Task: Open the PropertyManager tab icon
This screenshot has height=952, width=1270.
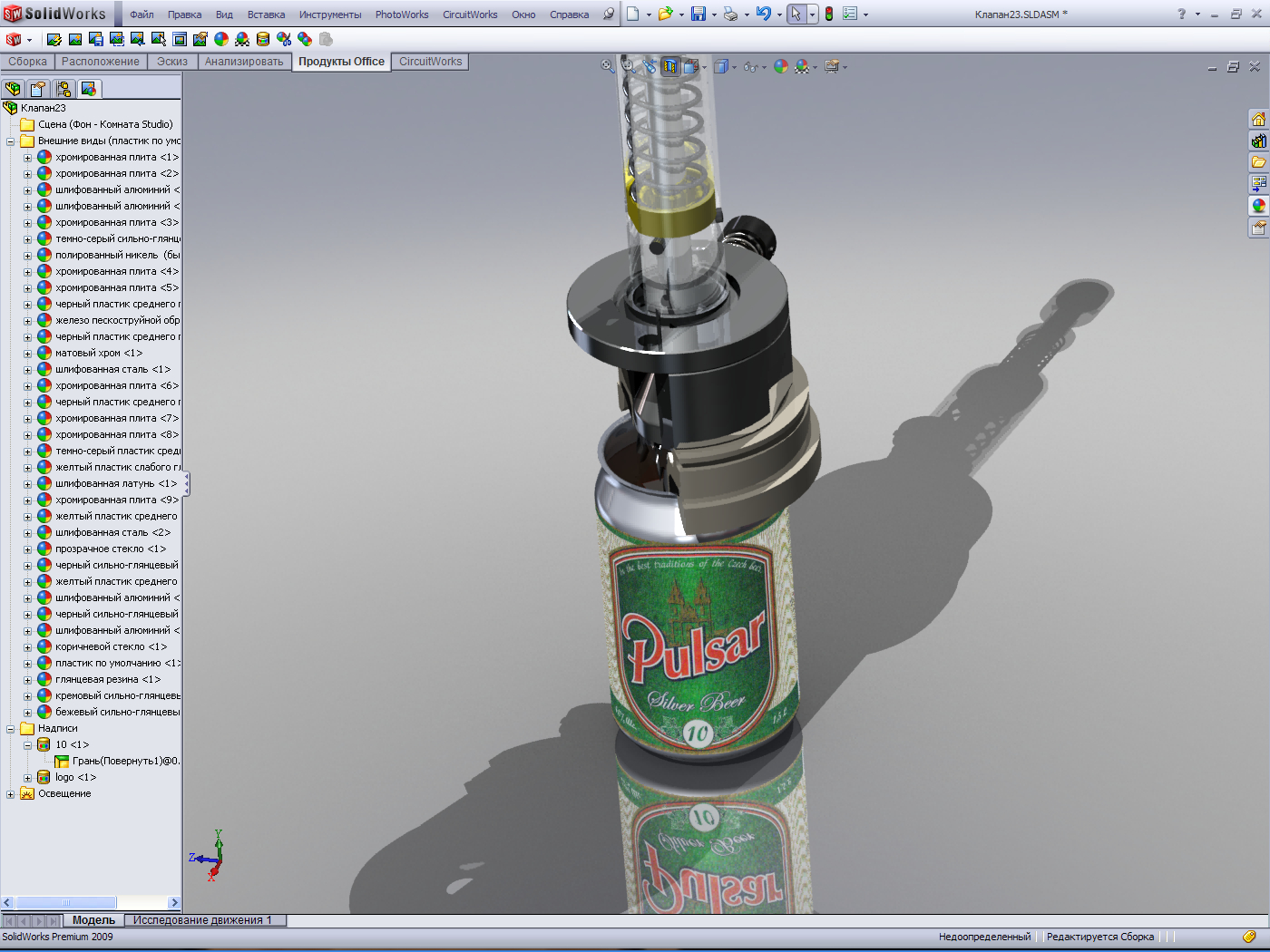Action: (38, 89)
